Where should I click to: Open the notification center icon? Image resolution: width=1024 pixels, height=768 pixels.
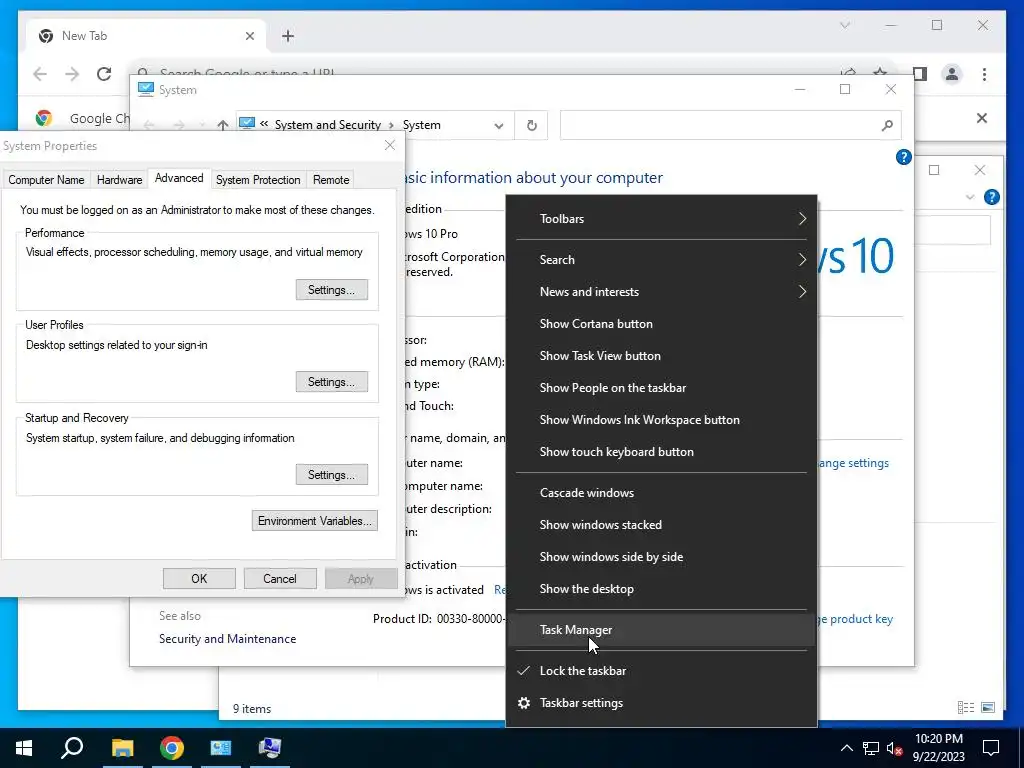pos(991,748)
